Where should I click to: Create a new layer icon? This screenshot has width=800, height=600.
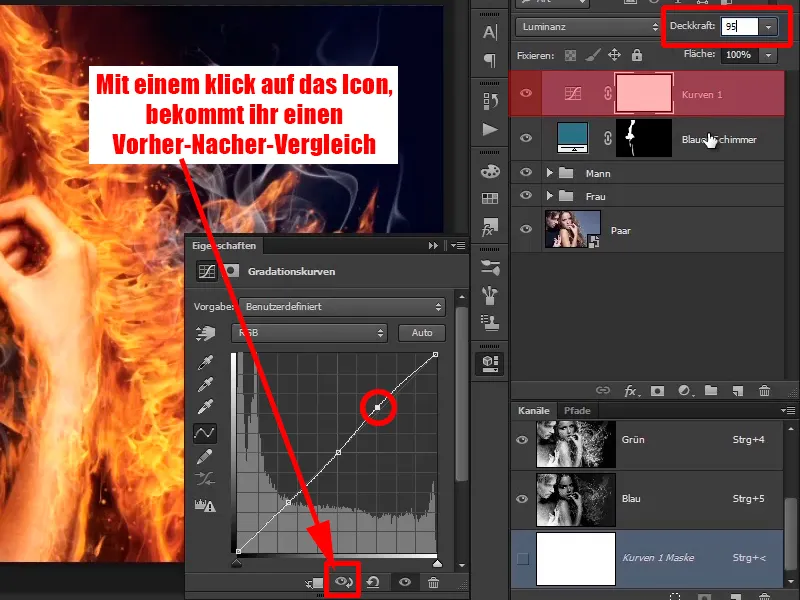pyautogui.click(x=738, y=391)
